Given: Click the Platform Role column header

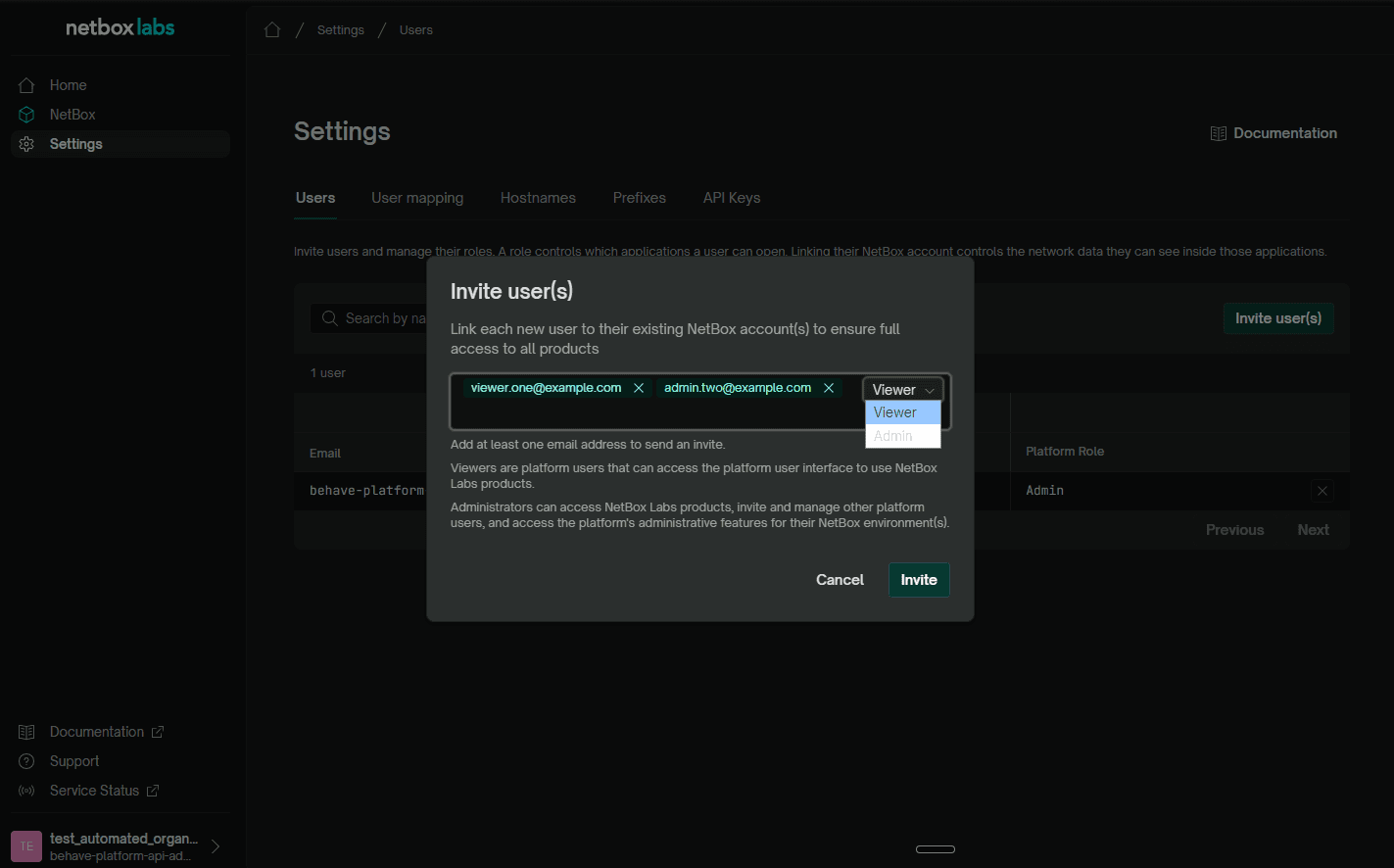Looking at the screenshot, I should [1065, 452].
